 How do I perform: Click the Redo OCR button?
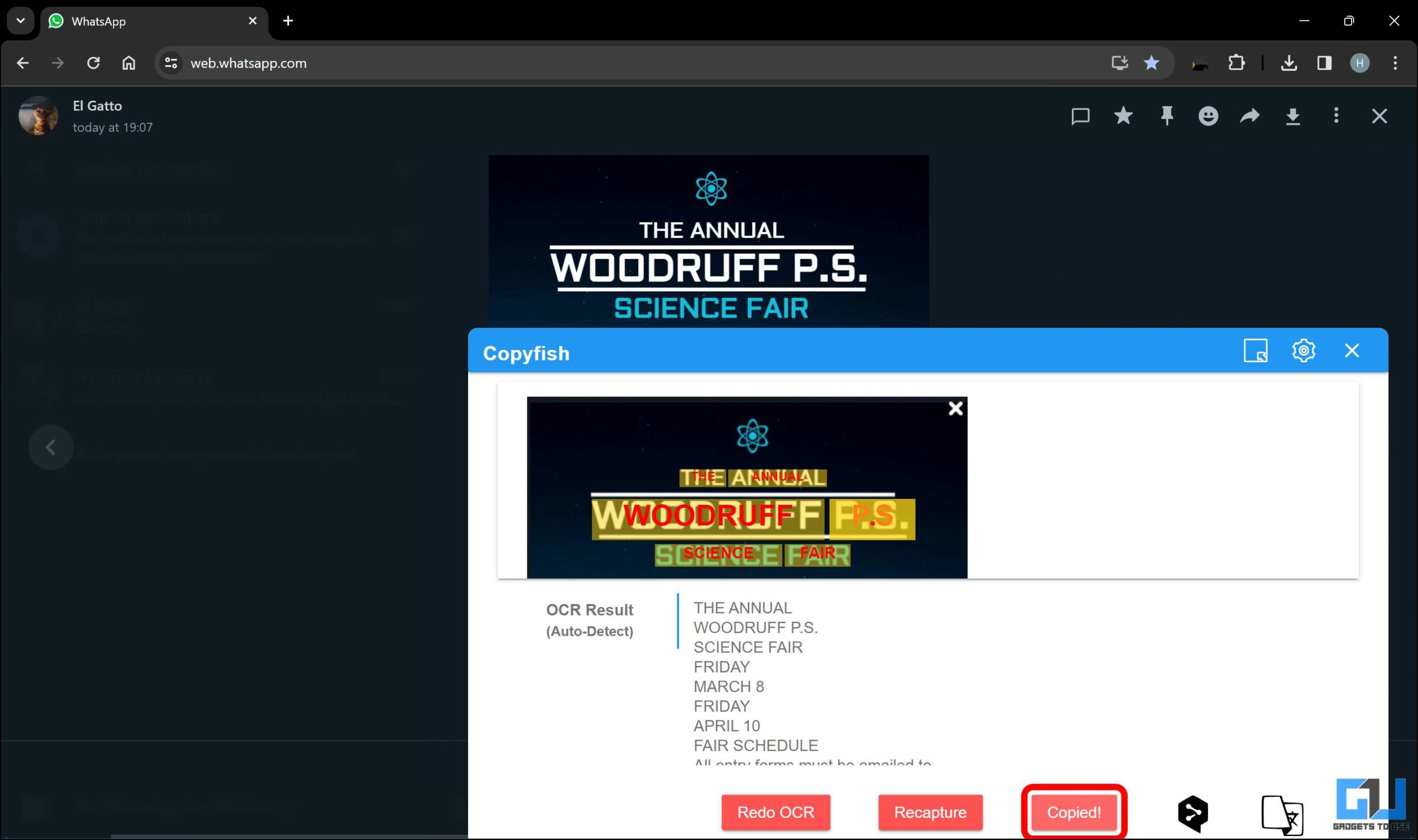click(775, 812)
